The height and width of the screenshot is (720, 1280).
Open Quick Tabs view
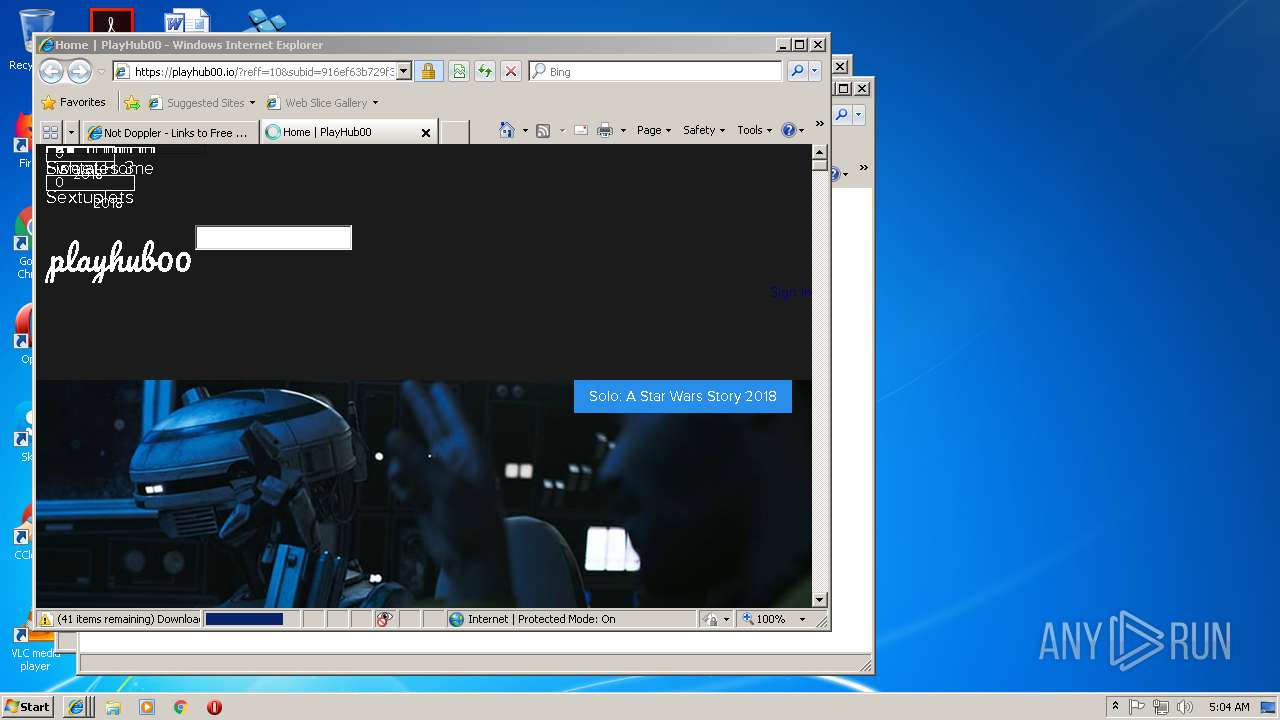click(50, 132)
